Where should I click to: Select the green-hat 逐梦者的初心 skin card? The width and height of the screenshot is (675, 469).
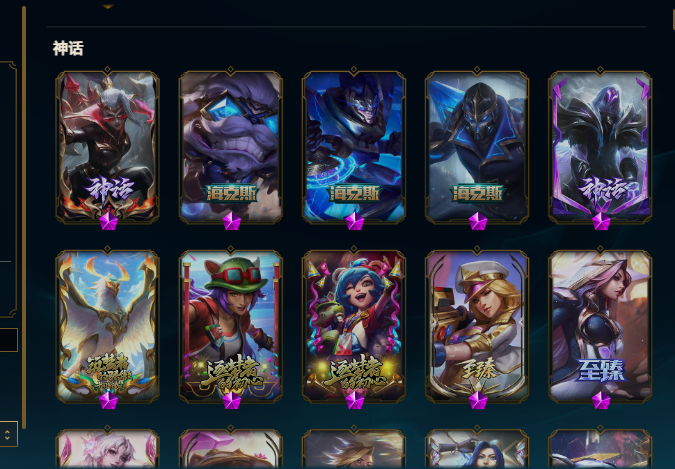click(x=231, y=326)
